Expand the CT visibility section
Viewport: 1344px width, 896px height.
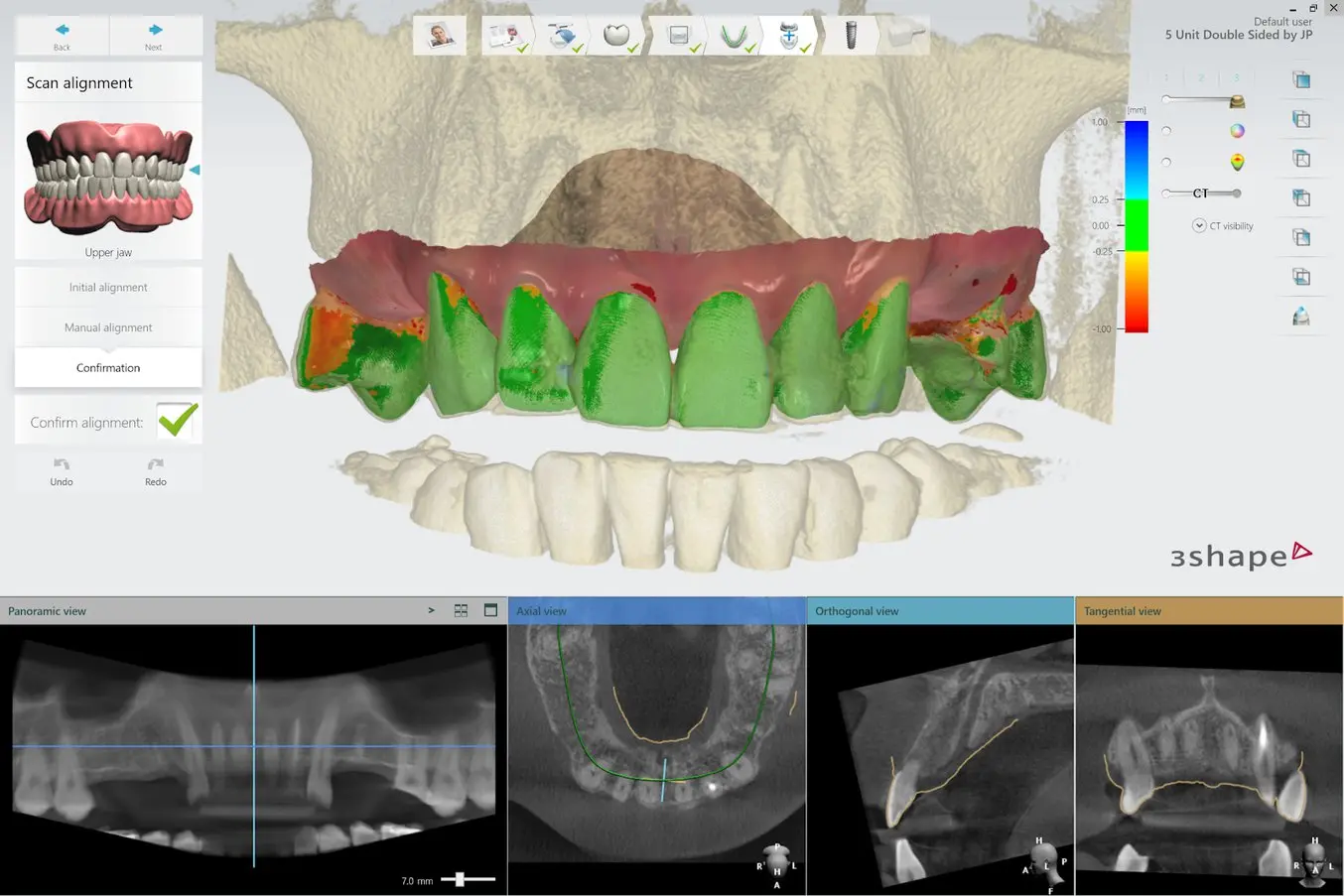(1199, 225)
